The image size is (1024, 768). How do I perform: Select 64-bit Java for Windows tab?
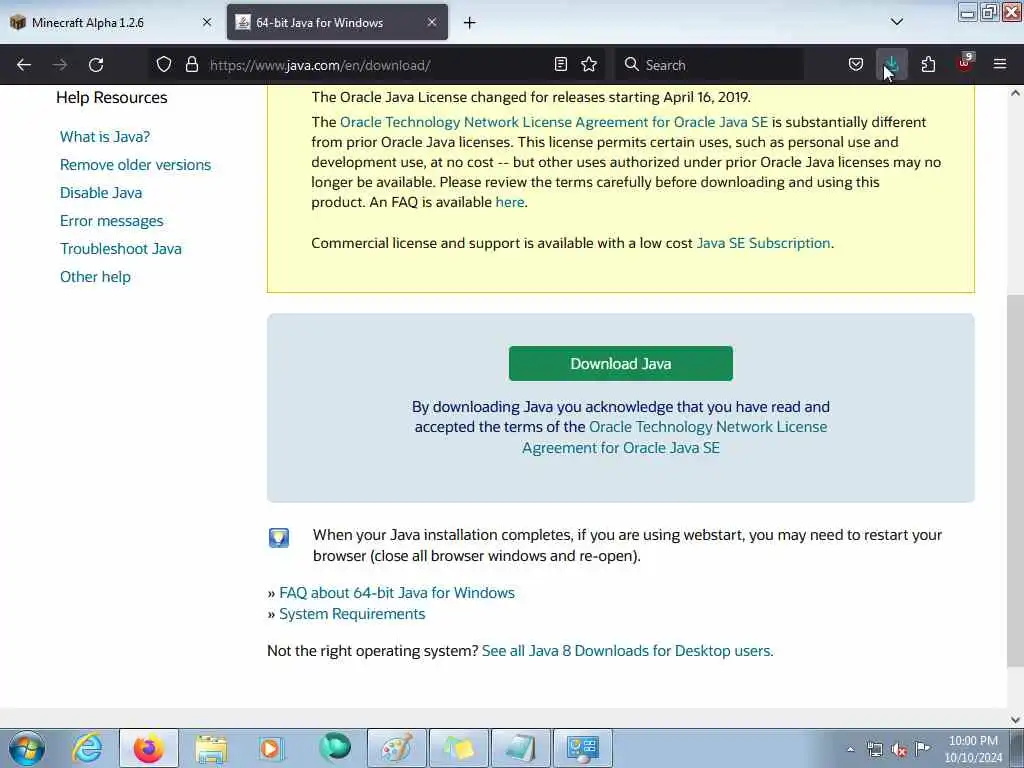[337, 23]
